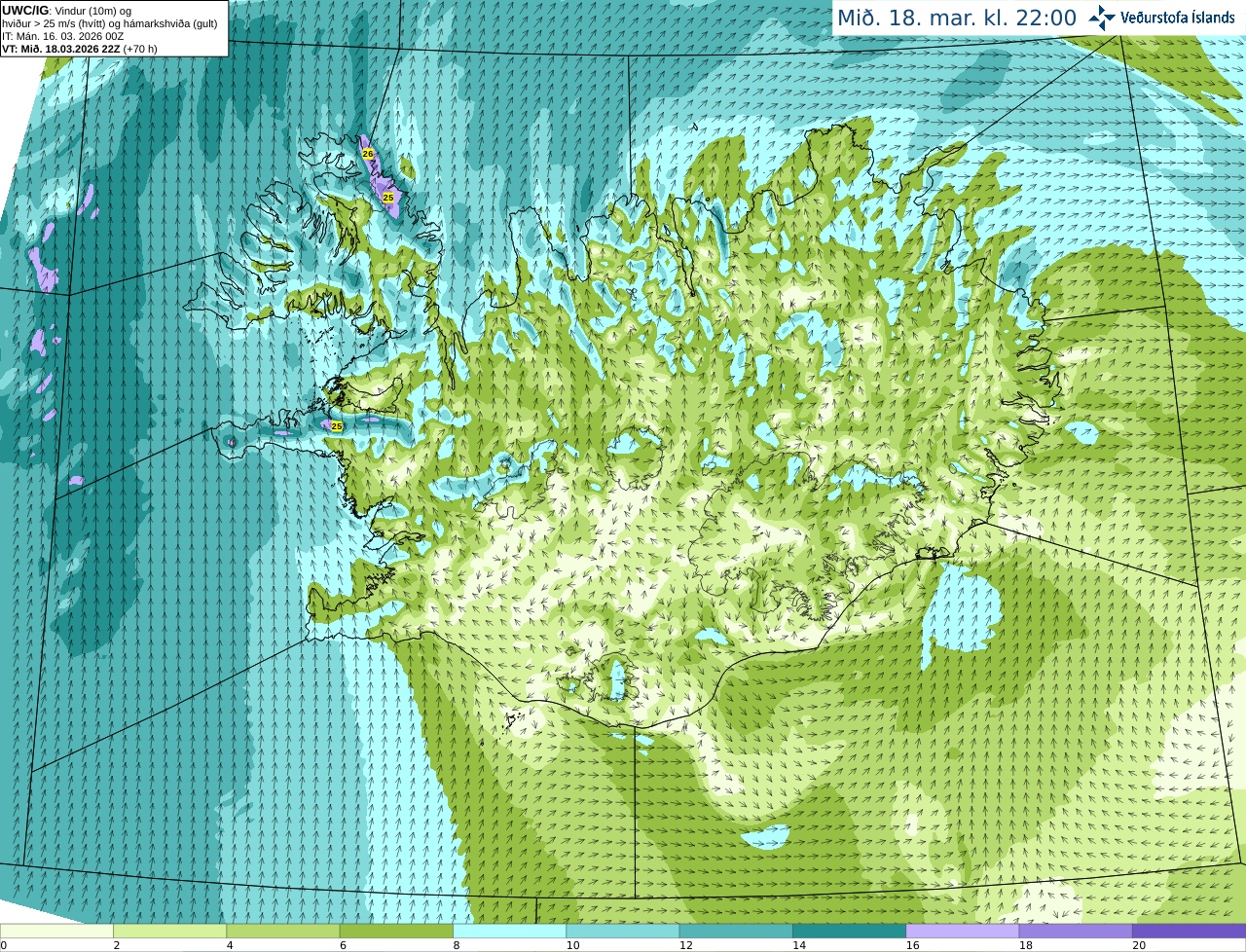
Task: Click the 4–6 m/s legend swatch
Action: coord(282,931)
